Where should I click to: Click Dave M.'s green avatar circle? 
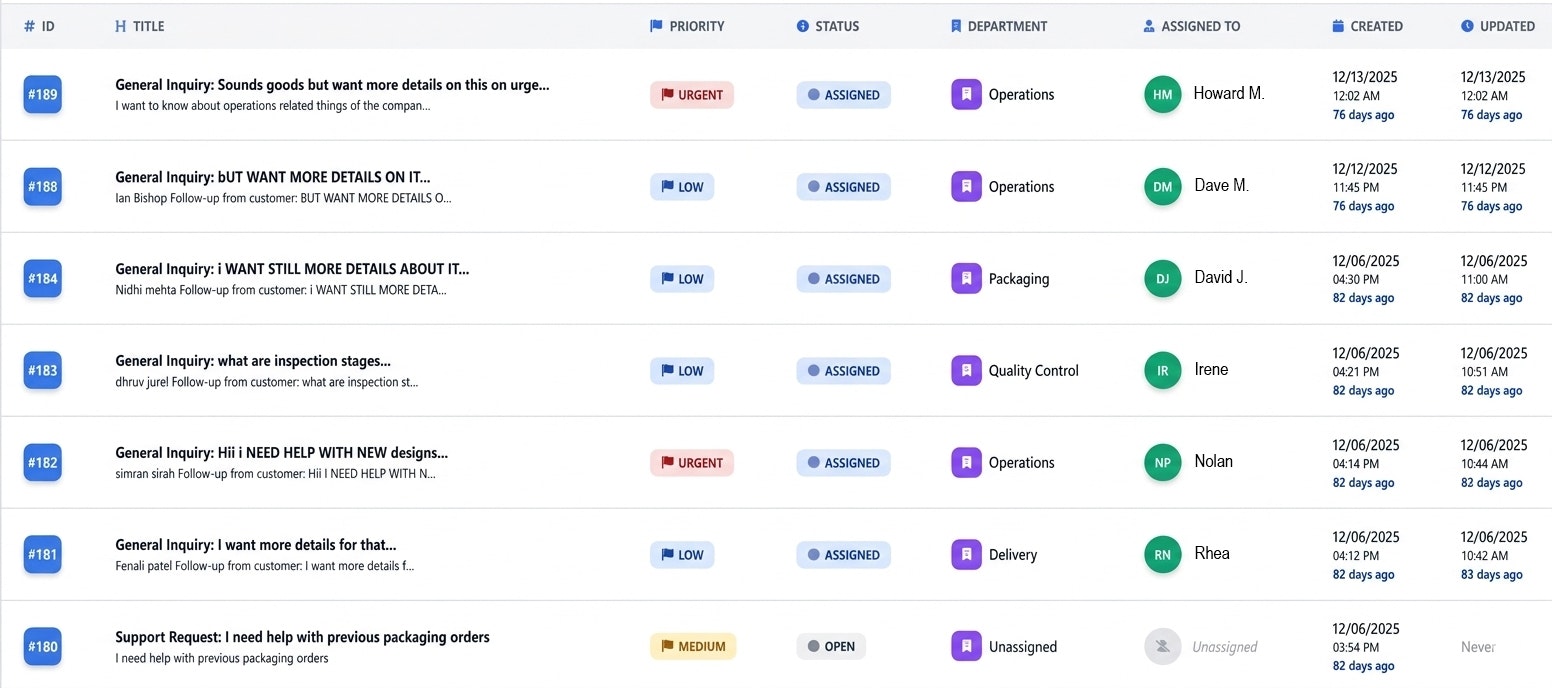(x=1162, y=186)
